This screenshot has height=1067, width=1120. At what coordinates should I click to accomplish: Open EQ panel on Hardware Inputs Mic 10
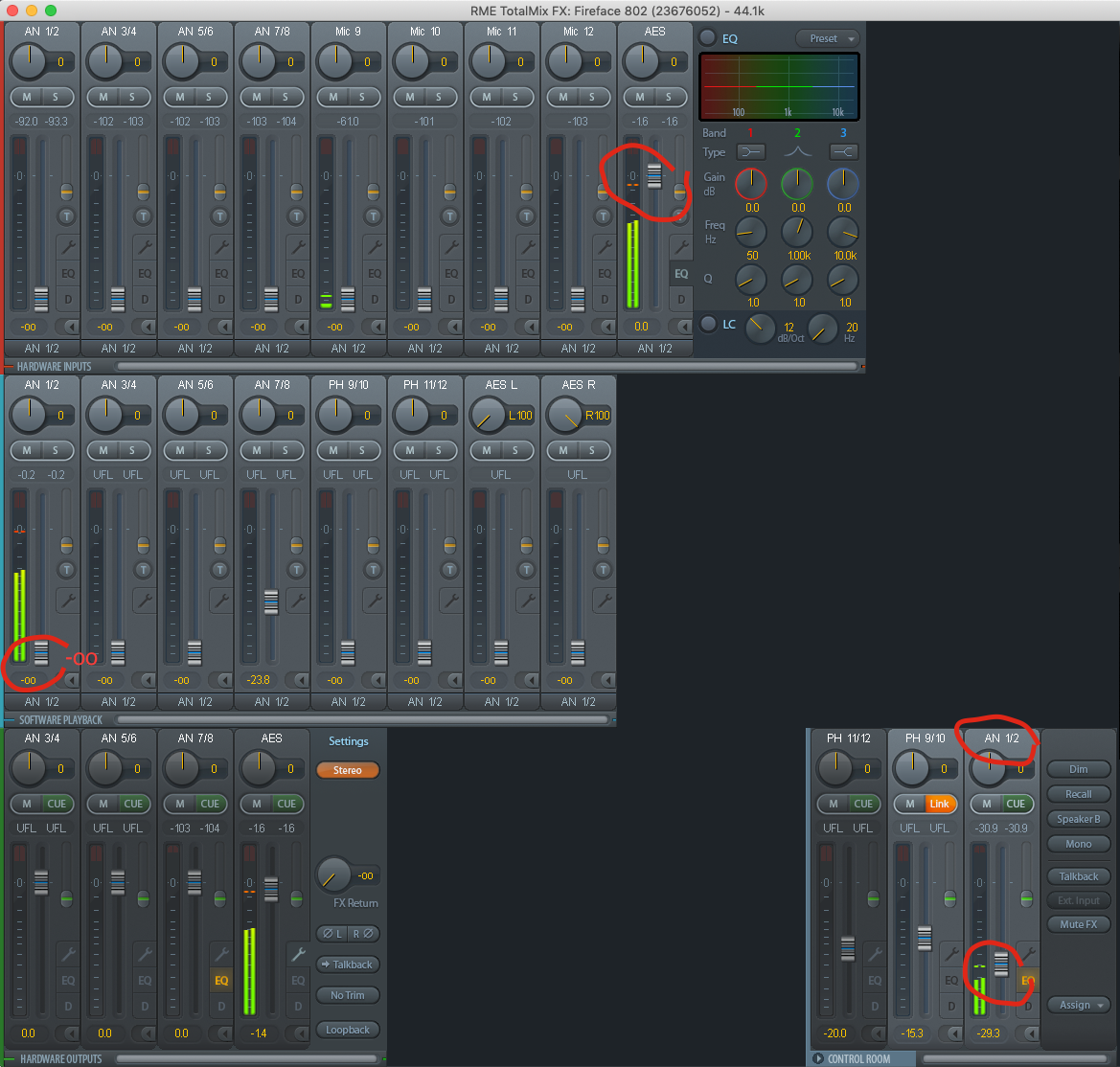click(x=450, y=274)
